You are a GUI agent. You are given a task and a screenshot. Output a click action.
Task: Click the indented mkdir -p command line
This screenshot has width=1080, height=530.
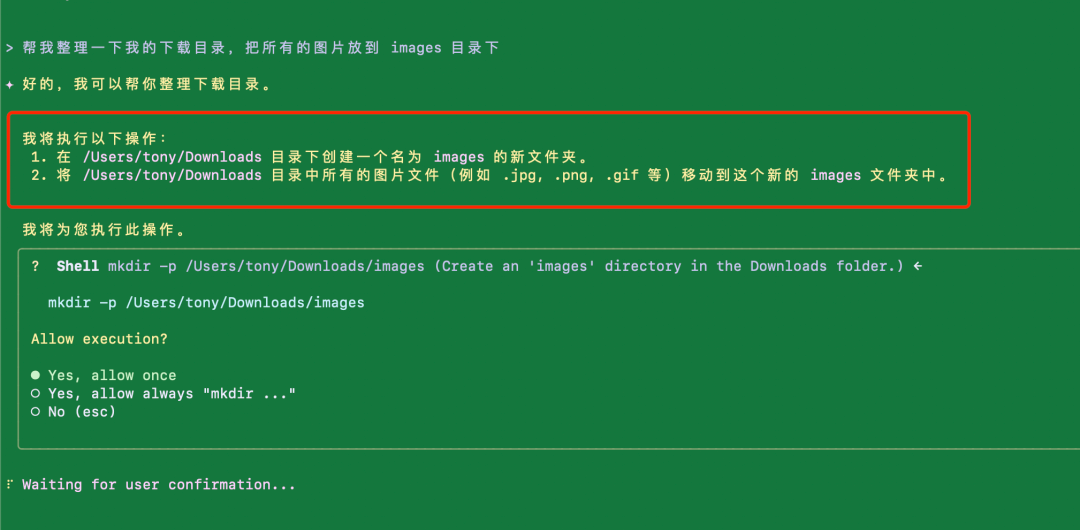pyautogui.click(x=206, y=302)
